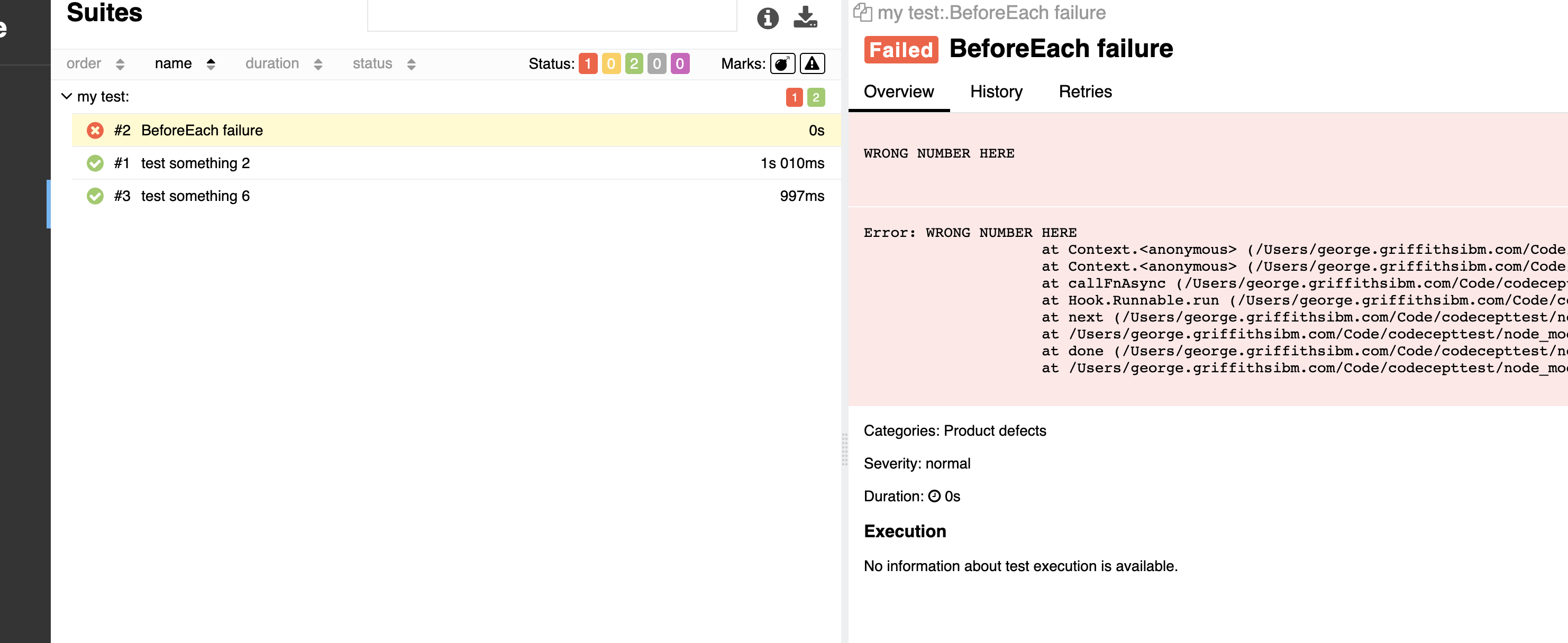Viewport: 1568px width, 643px height.
Task: Toggle the flaky bomb mark filter
Action: [x=782, y=64]
